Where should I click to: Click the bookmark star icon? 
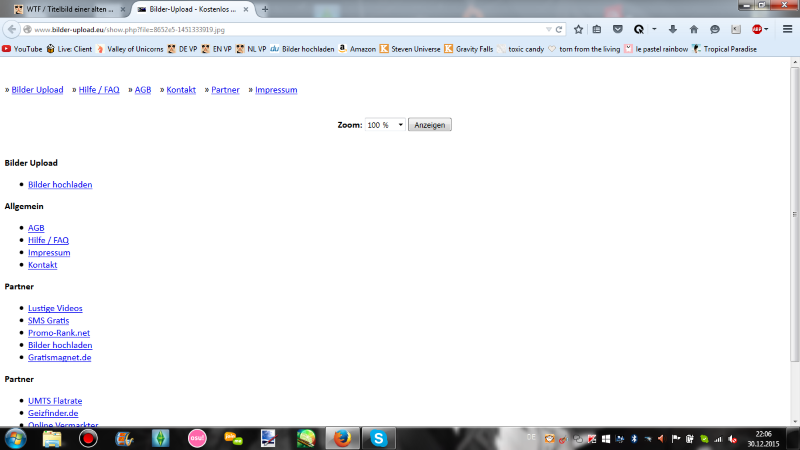(578, 29)
